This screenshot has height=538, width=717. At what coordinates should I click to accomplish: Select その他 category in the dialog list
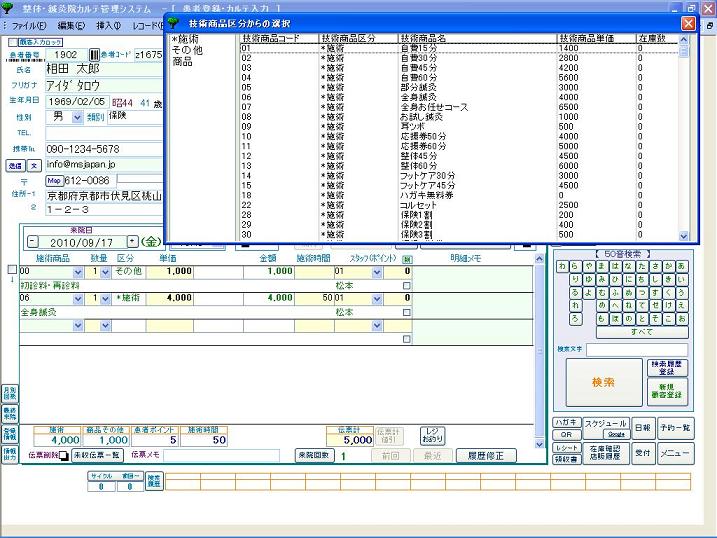click(187, 50)
